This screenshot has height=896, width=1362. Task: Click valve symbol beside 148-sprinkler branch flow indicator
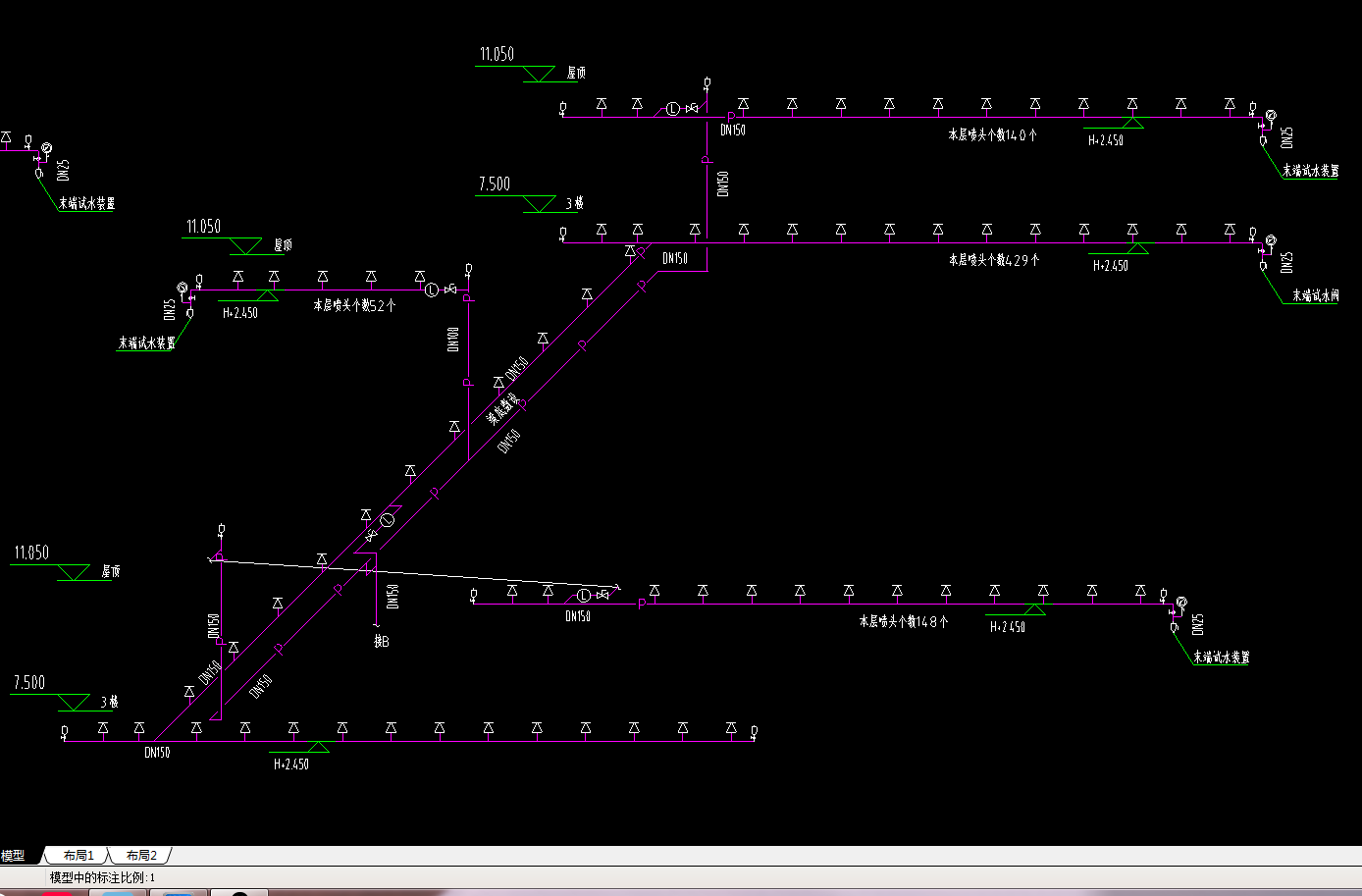tap(603, 595)
